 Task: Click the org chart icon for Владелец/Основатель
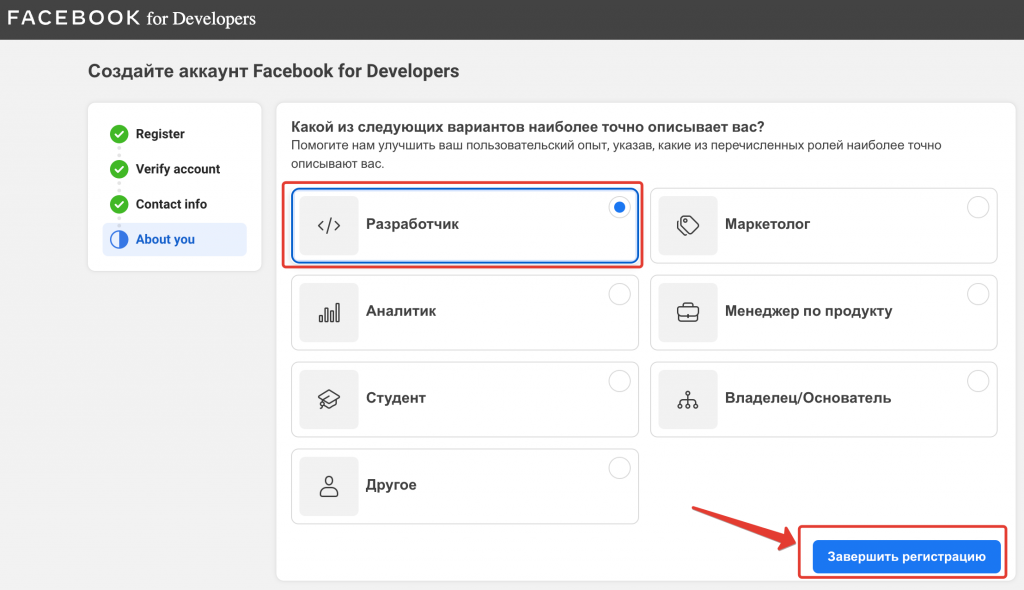688,399
